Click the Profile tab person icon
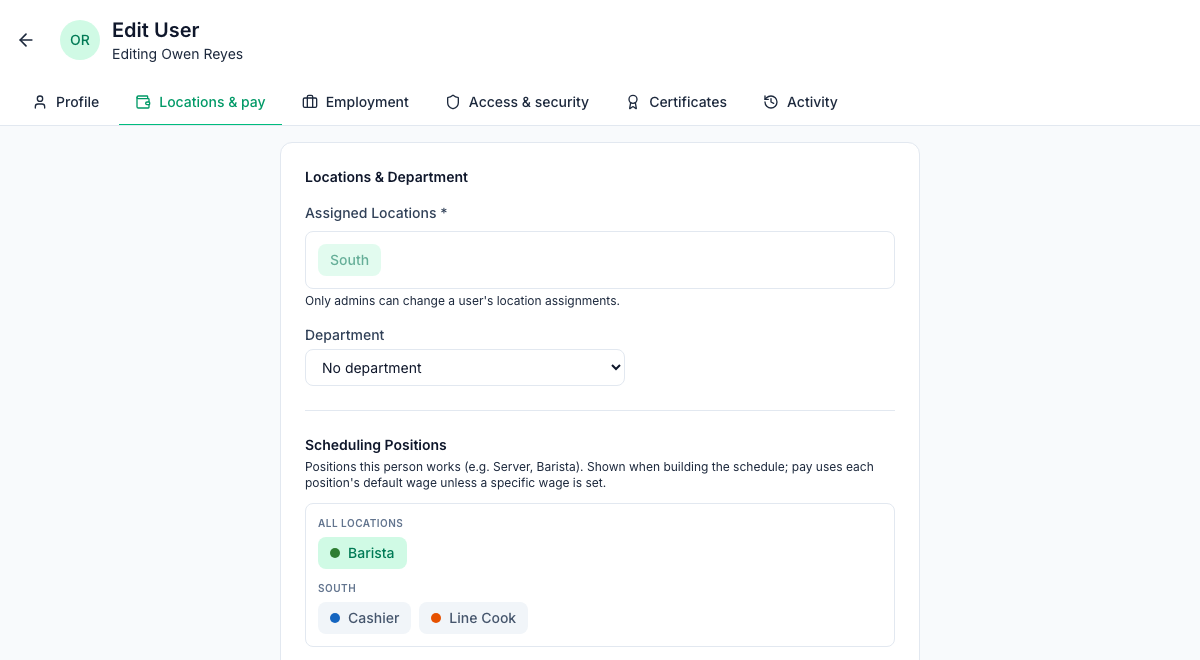Screen dimensions: 1200x660 (x=40, y=102)
